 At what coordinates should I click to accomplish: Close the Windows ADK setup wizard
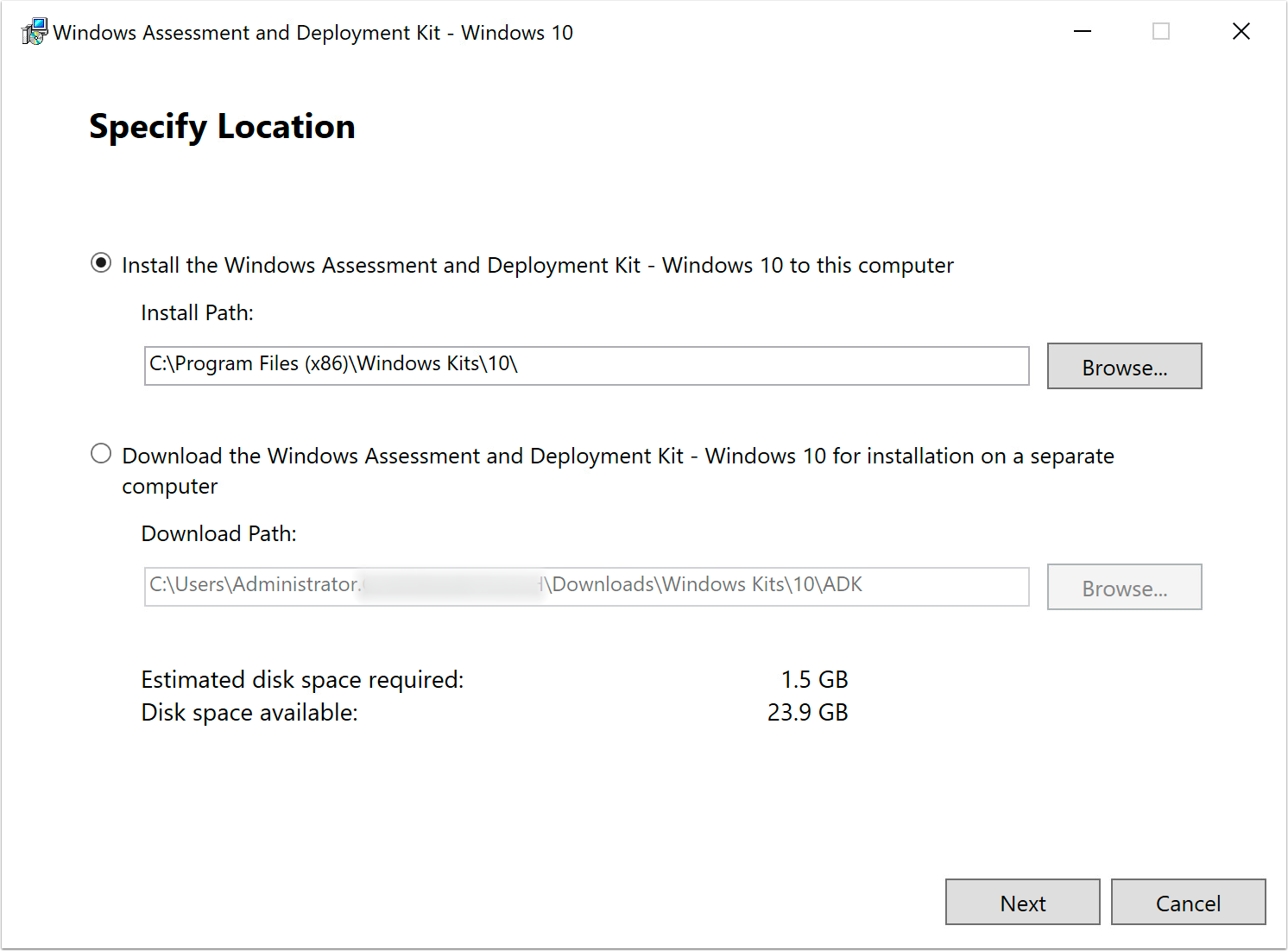[1241, 31]
